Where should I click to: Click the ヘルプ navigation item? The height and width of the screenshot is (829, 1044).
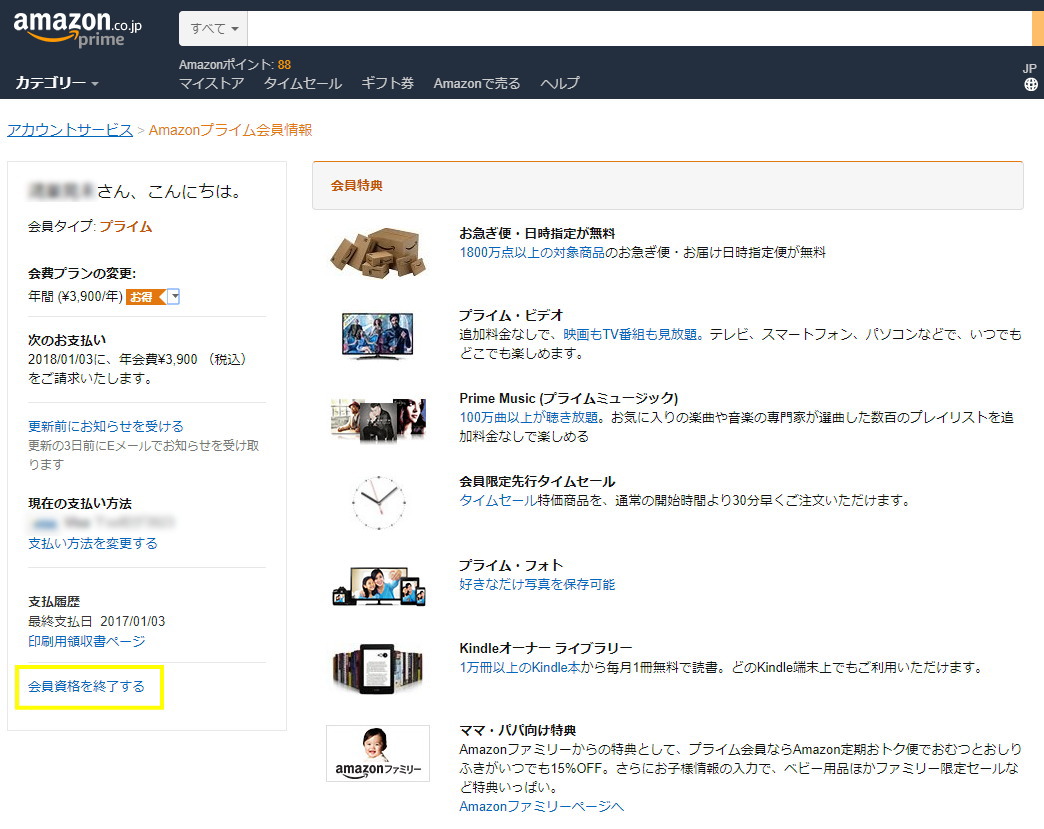(559, 83)
